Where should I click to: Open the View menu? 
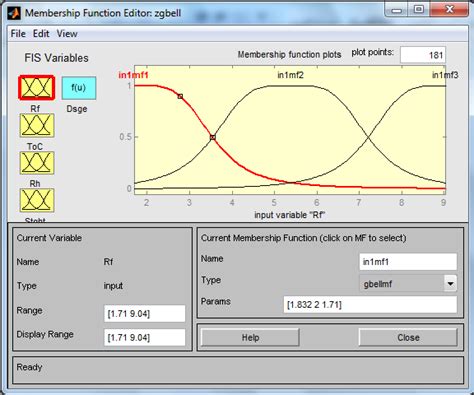(x=67, y=34)
